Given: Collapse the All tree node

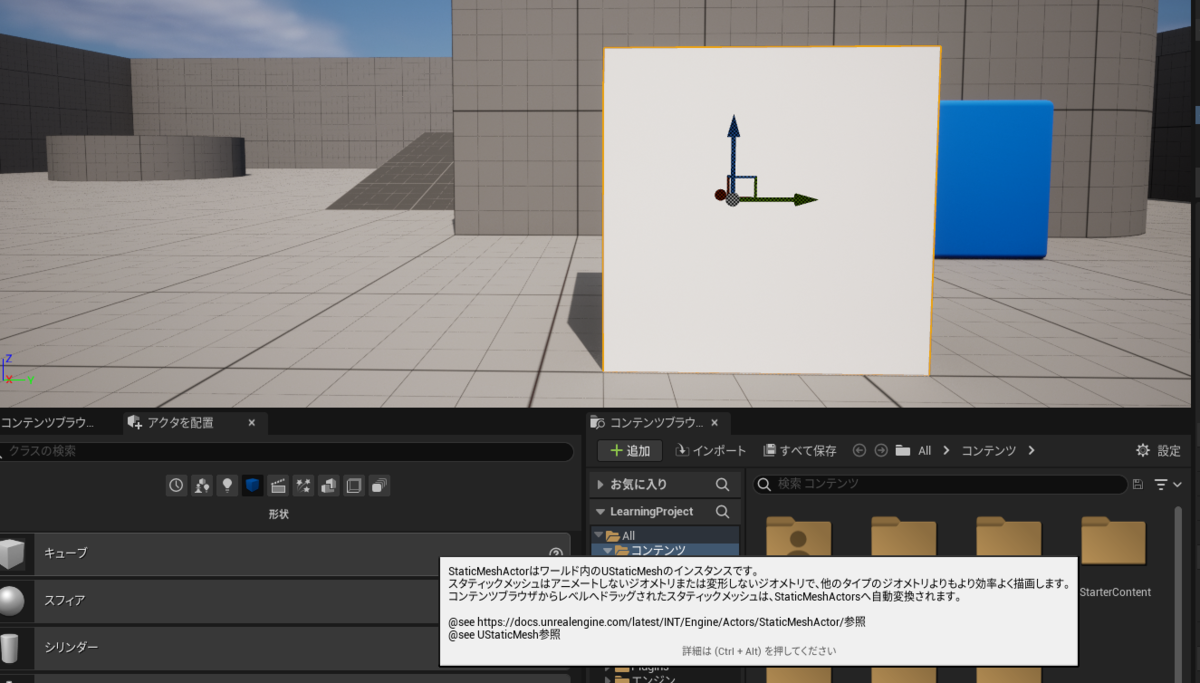Looking at the screenshot, I should point(598,536).
